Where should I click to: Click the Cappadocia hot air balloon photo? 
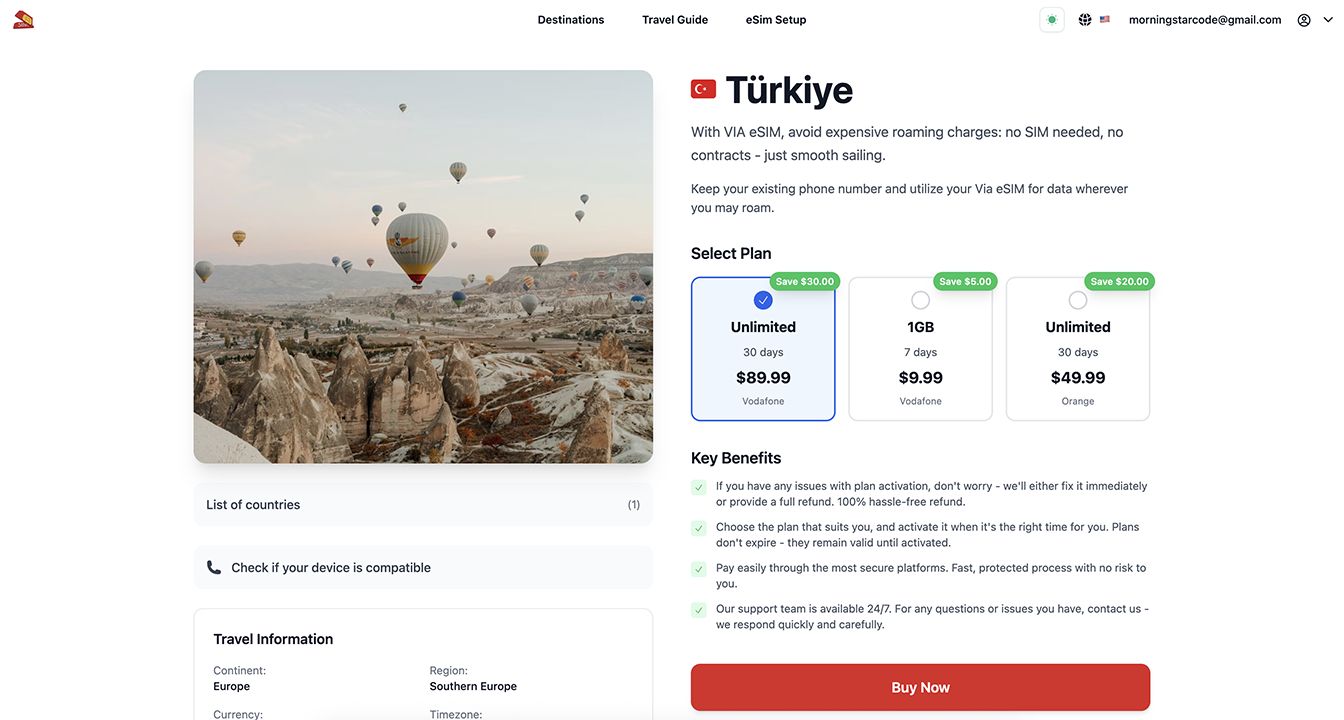423,266
